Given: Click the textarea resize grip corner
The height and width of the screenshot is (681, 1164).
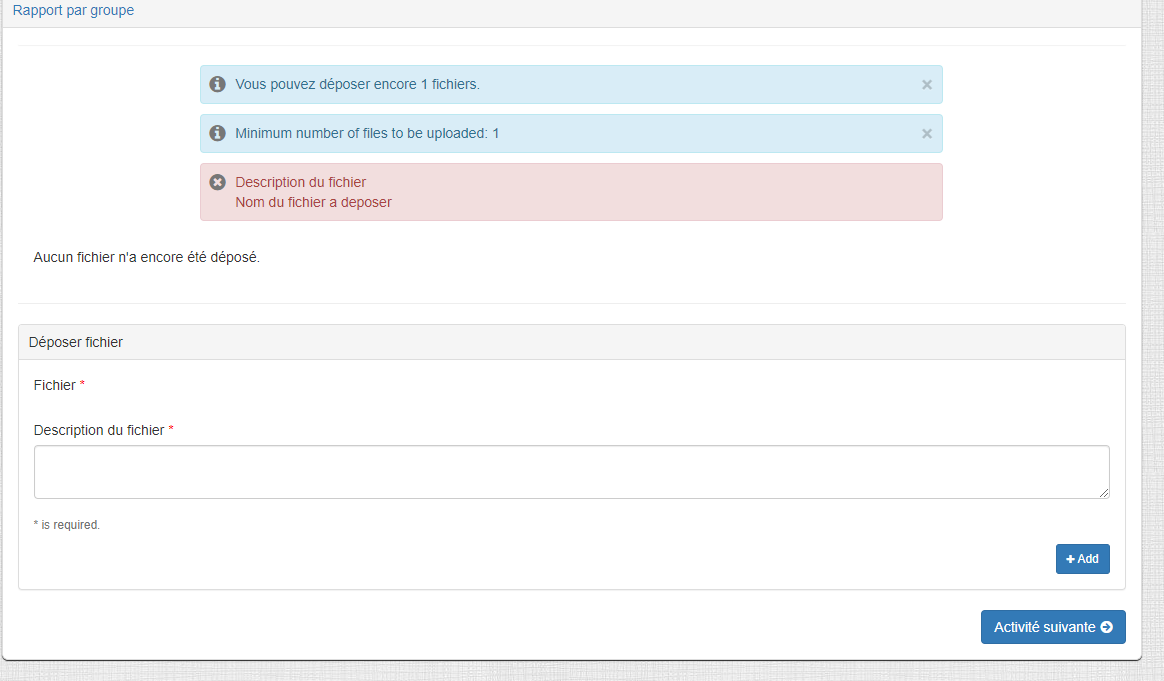Looking at the screenshot, I should pos(1104,492).
